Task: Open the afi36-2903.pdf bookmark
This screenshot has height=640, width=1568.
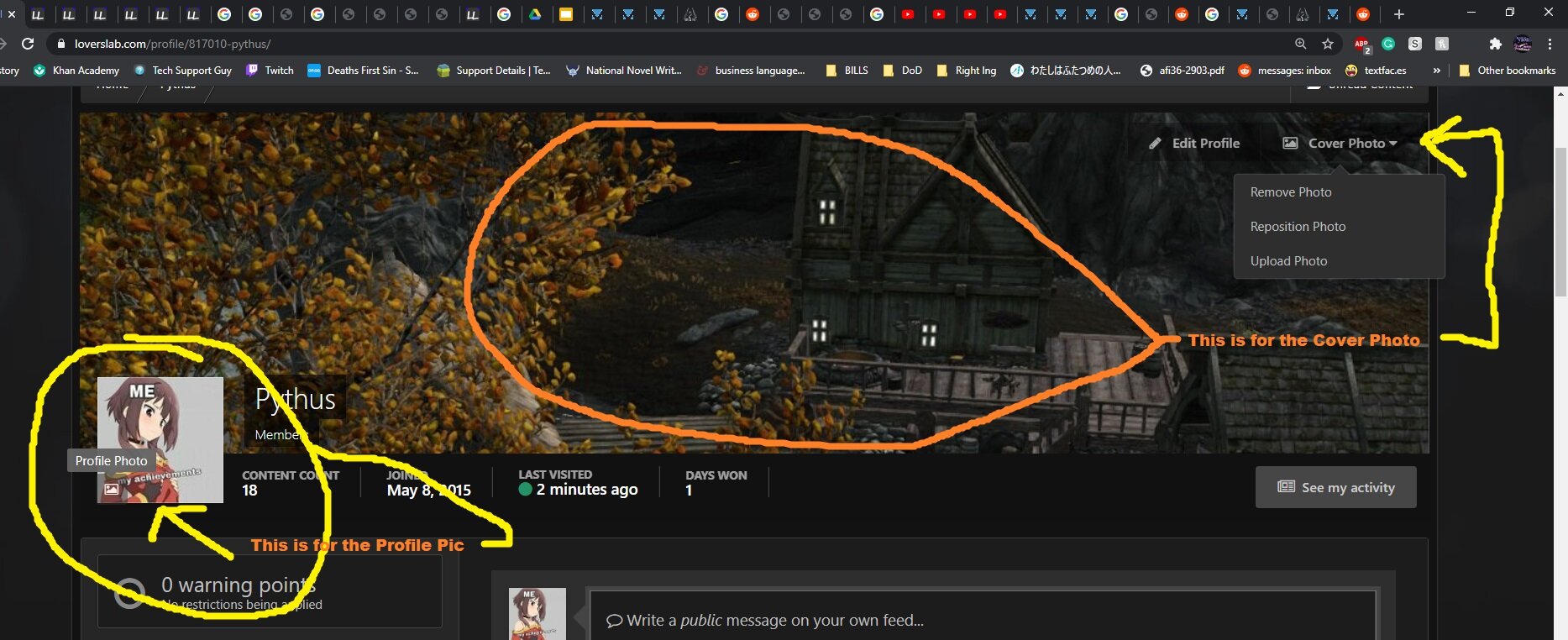Action: click(1182, 71)
